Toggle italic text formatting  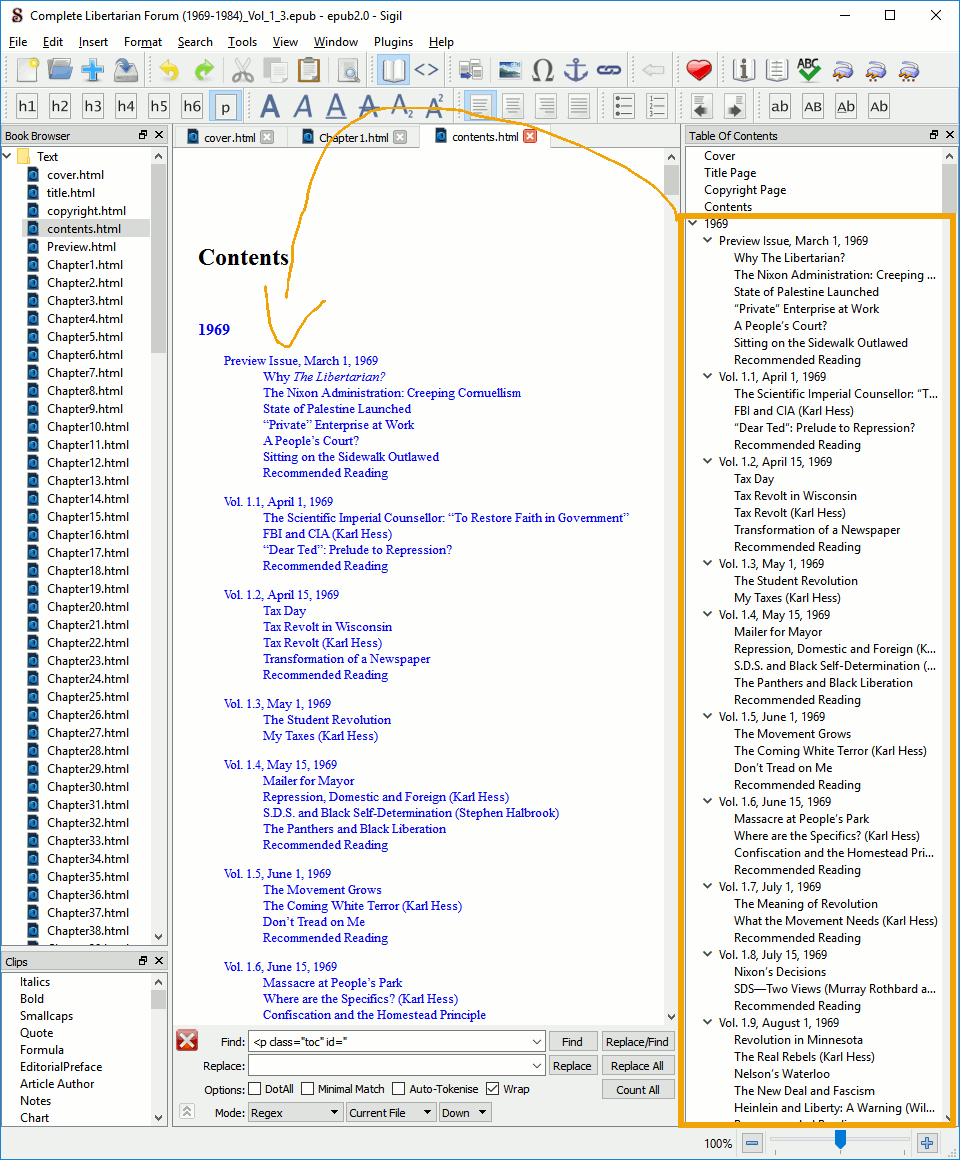[303, 107]
